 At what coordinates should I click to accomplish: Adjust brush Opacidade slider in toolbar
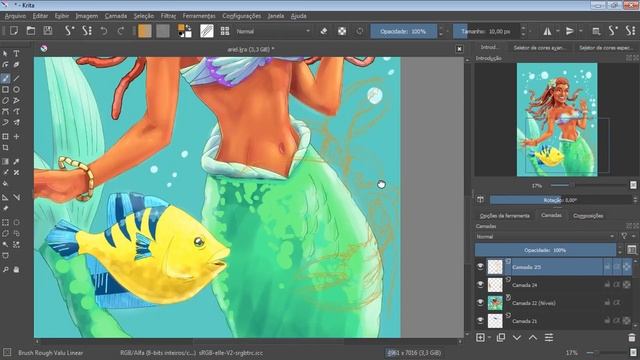[403, 31]
